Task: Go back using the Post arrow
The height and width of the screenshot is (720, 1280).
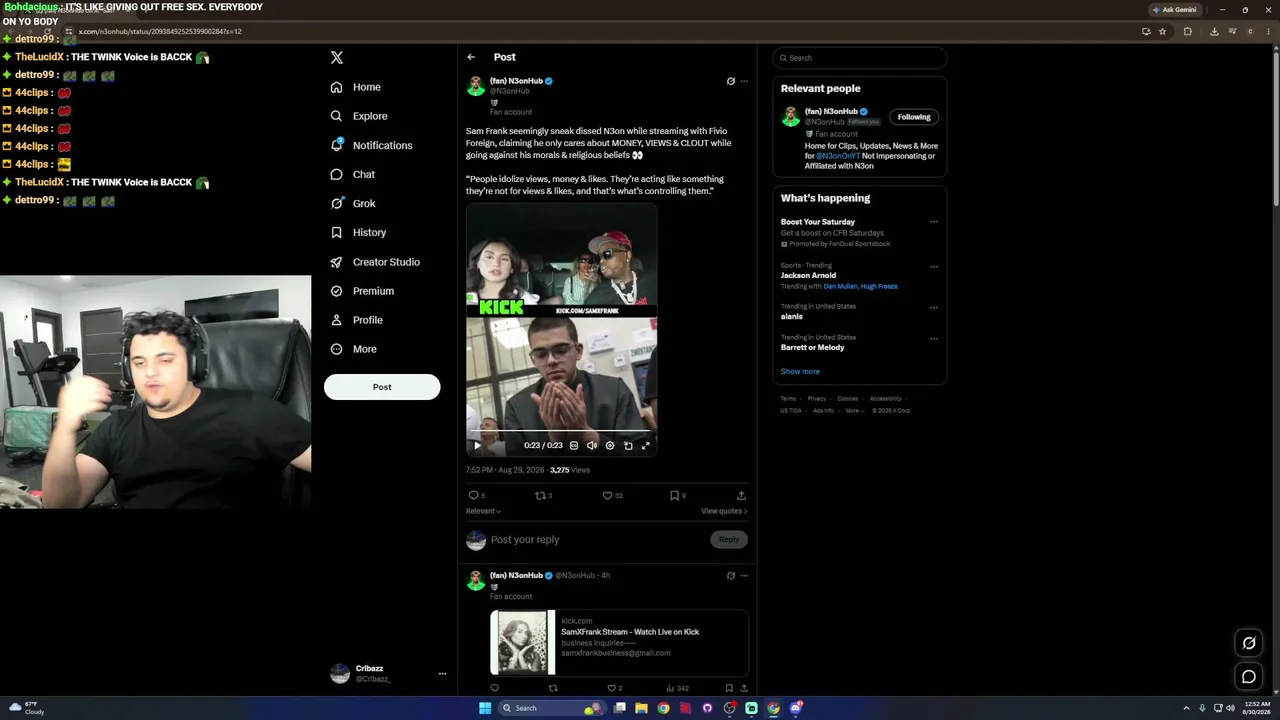Action: [x=471, y=57]
